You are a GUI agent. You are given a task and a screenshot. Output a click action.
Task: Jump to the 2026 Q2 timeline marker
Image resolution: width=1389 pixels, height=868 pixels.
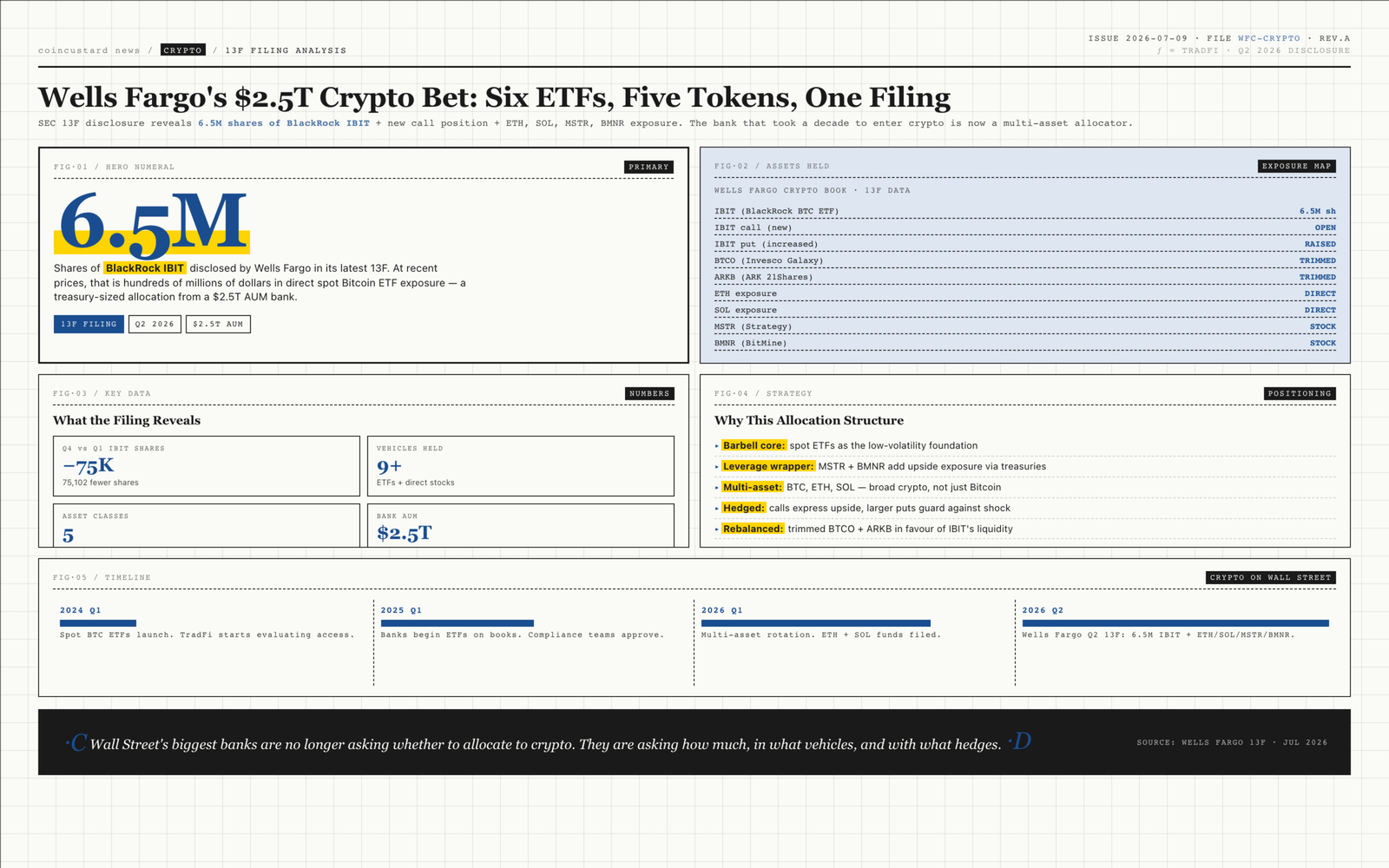coord(1043,610)
